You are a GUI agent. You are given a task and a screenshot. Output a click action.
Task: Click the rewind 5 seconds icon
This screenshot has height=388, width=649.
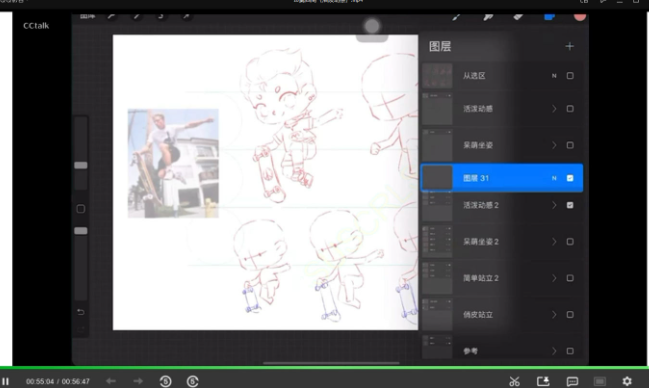click(x=166, y=381)
